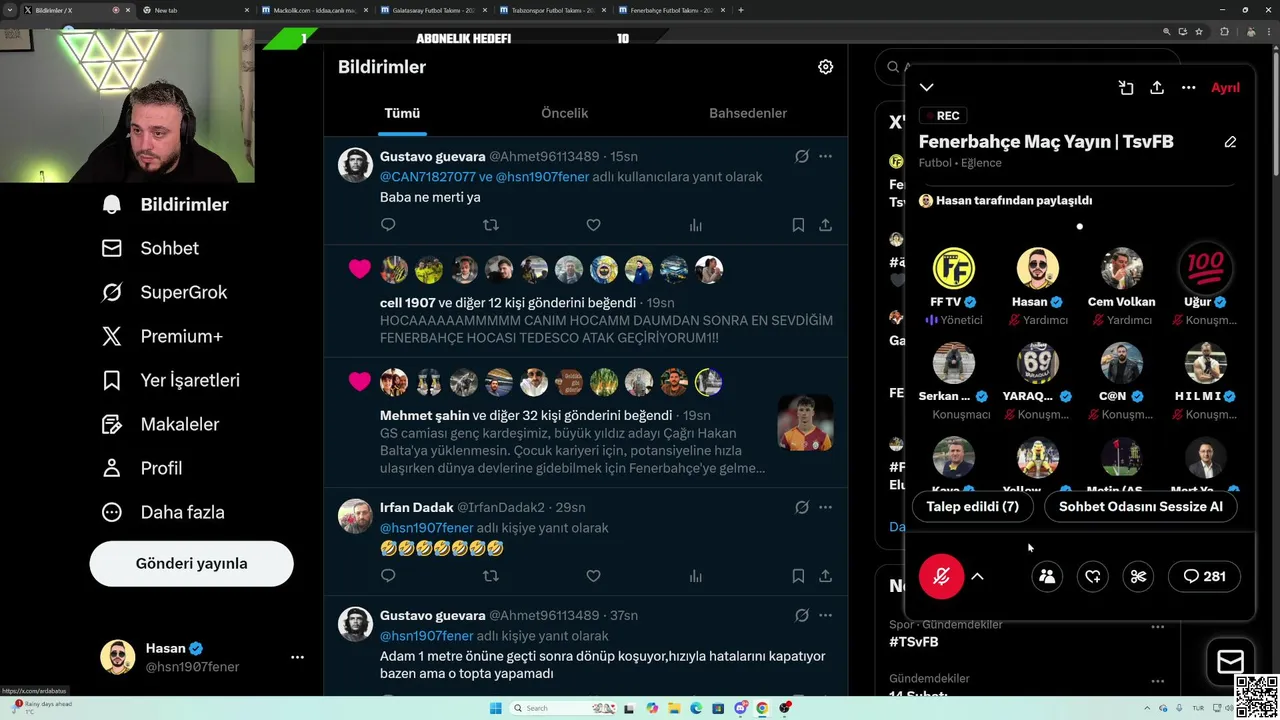The width and height of the screenshot is (1280, 720).
Task: Repost the 'Baba ne merti ya' post
Action: 490,225
